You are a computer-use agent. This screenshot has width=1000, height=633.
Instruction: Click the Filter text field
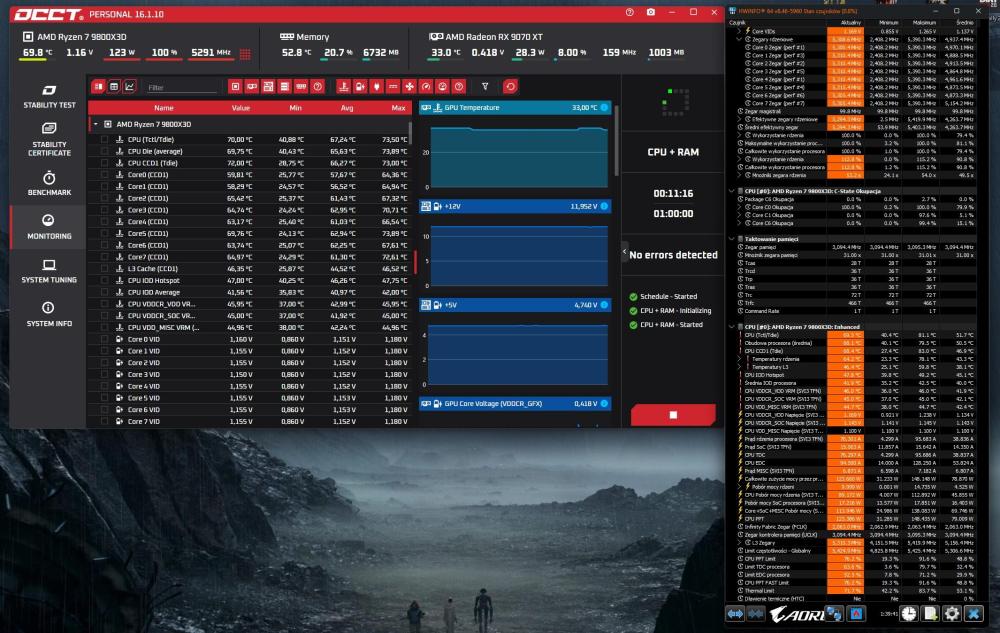[x=182, y=87]
